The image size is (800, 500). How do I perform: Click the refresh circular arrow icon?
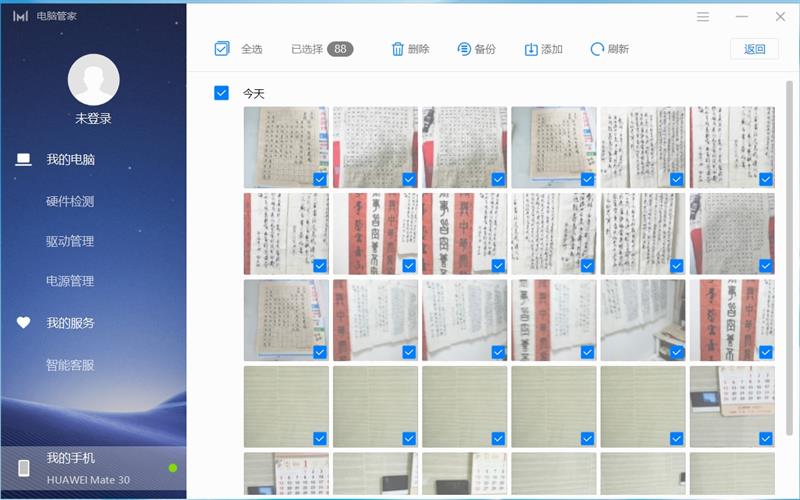point(597,49)
